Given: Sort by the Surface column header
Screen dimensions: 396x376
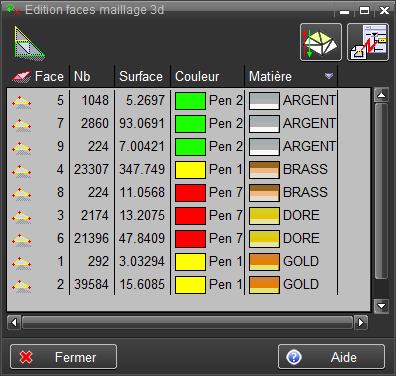Looking at the screenshot, I should (x=141, y=76).
